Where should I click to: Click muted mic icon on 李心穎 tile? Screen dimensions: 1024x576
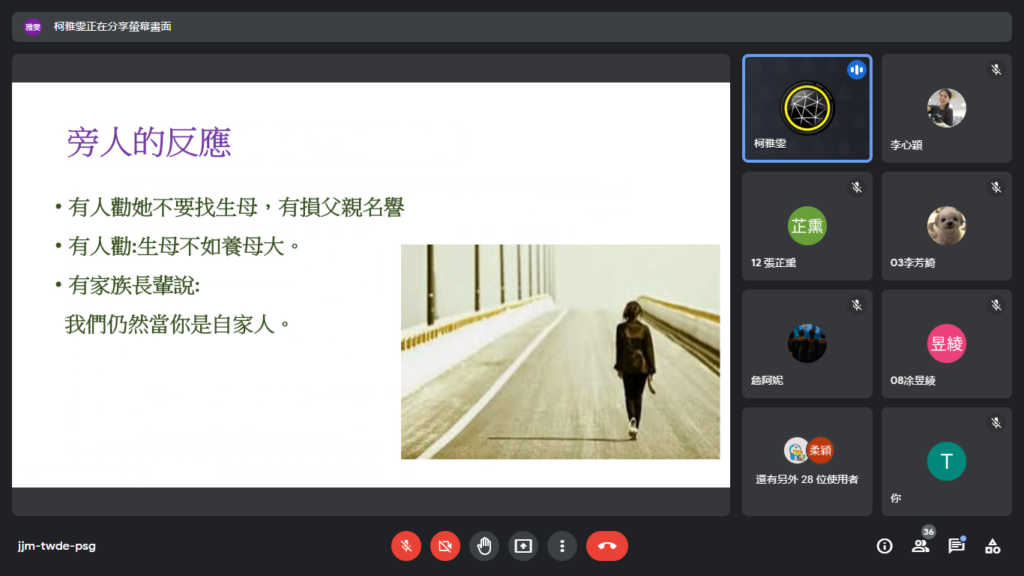coord(996,69)
